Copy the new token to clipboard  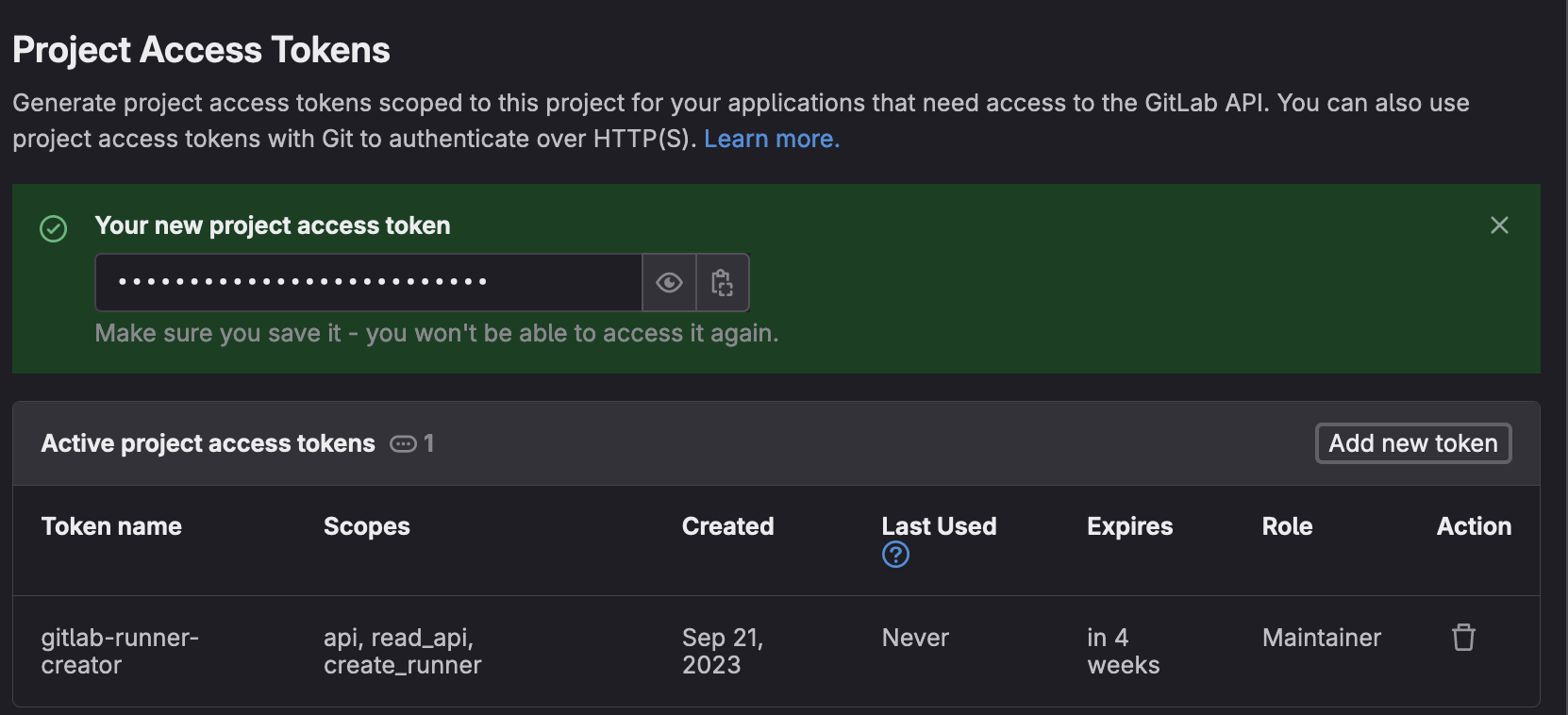pyautogui.click(x=722, y=283)
